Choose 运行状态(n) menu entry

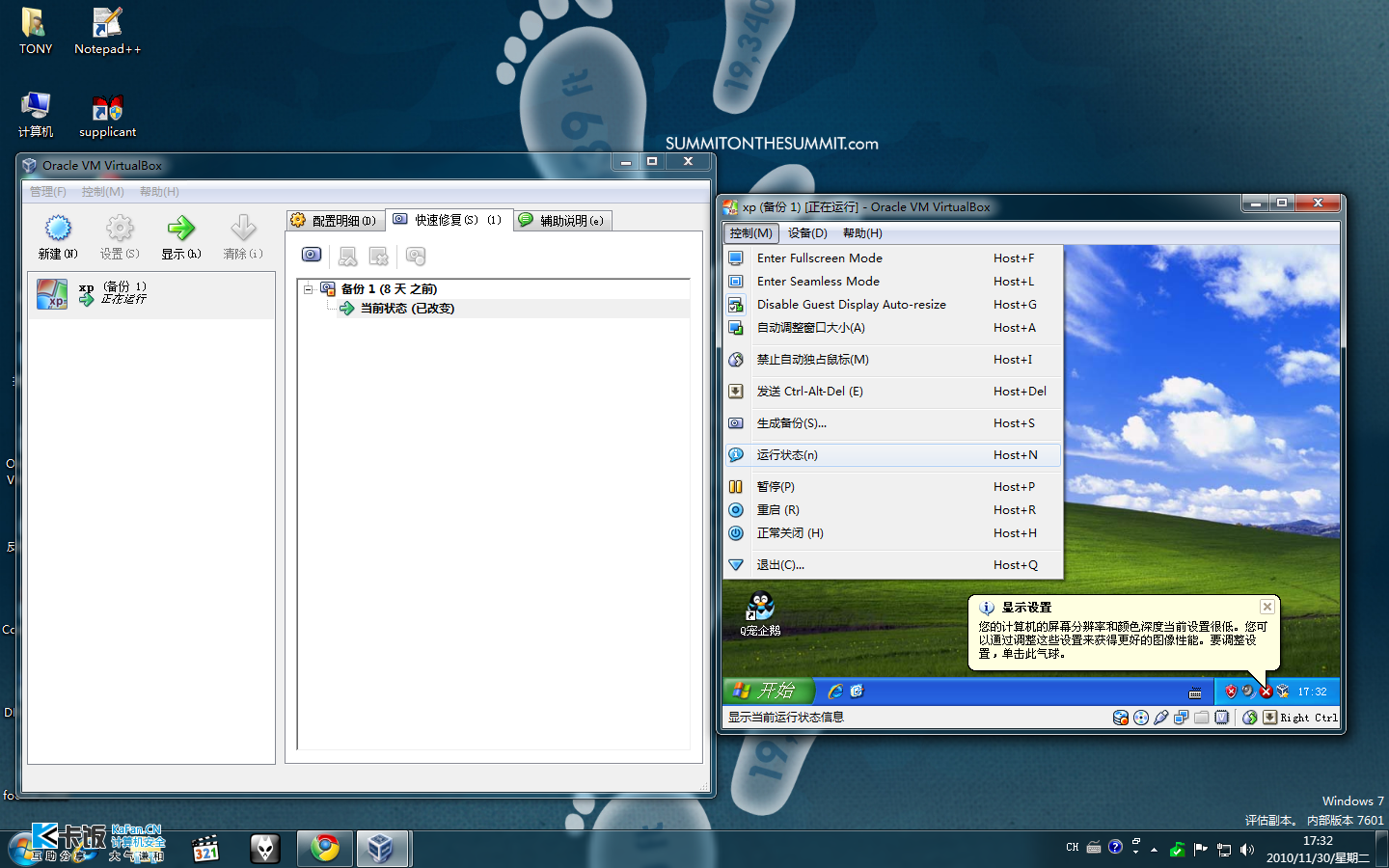(893, 454)
